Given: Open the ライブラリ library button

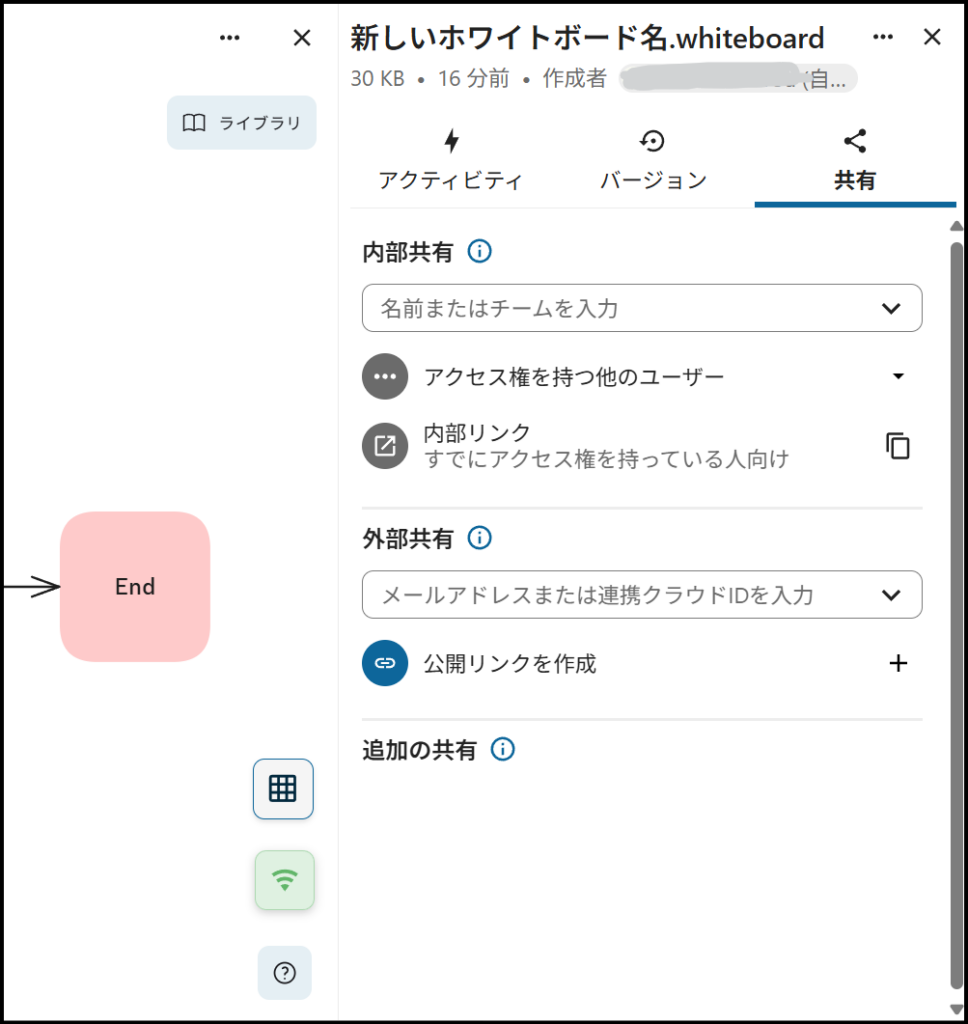Looking at the screenshot, I should 242,123.
